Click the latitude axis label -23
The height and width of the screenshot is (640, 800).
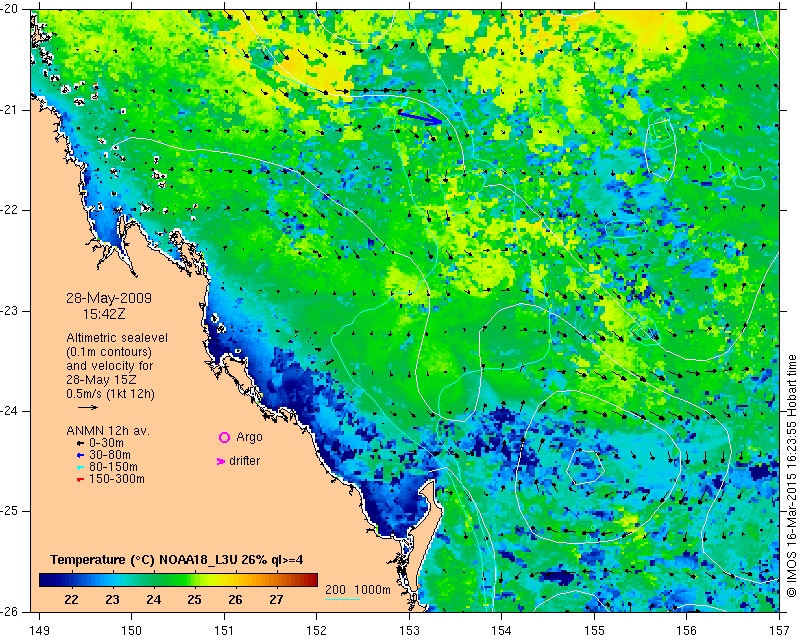(9, 311)
